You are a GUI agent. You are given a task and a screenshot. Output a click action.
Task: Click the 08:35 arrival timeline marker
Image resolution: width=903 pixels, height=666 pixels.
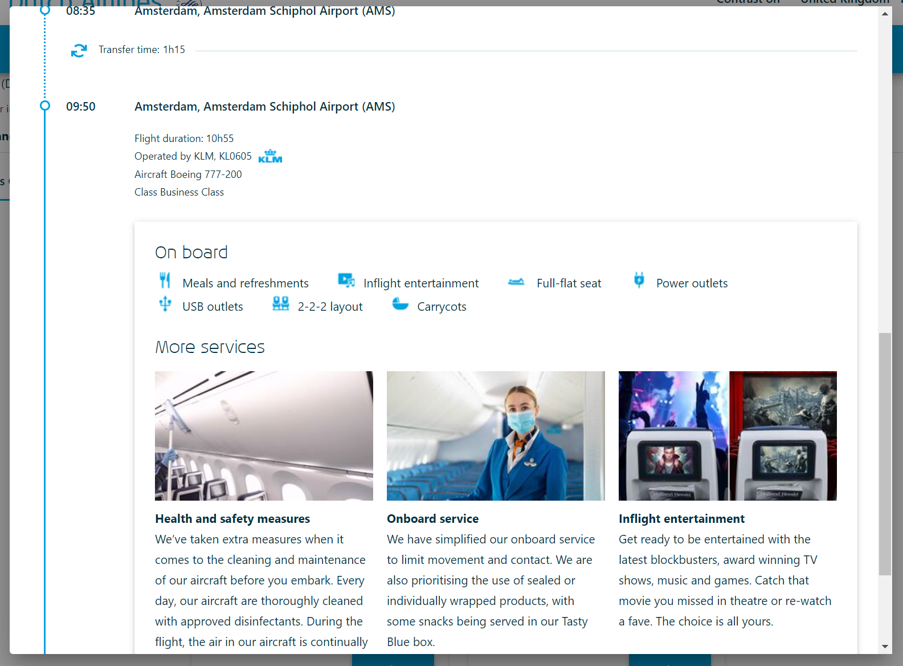coord(45,11)
